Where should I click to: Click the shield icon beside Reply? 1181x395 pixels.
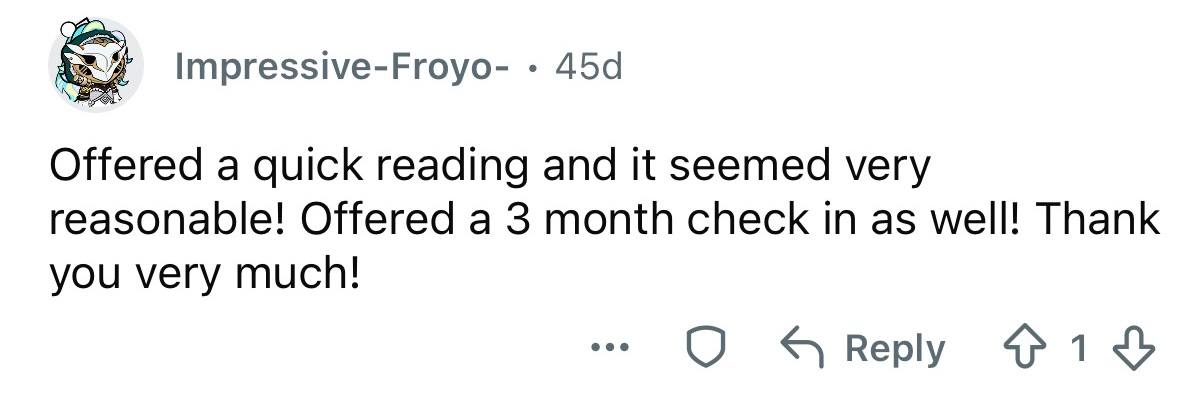pyautogui.click(x=704, y=348)
